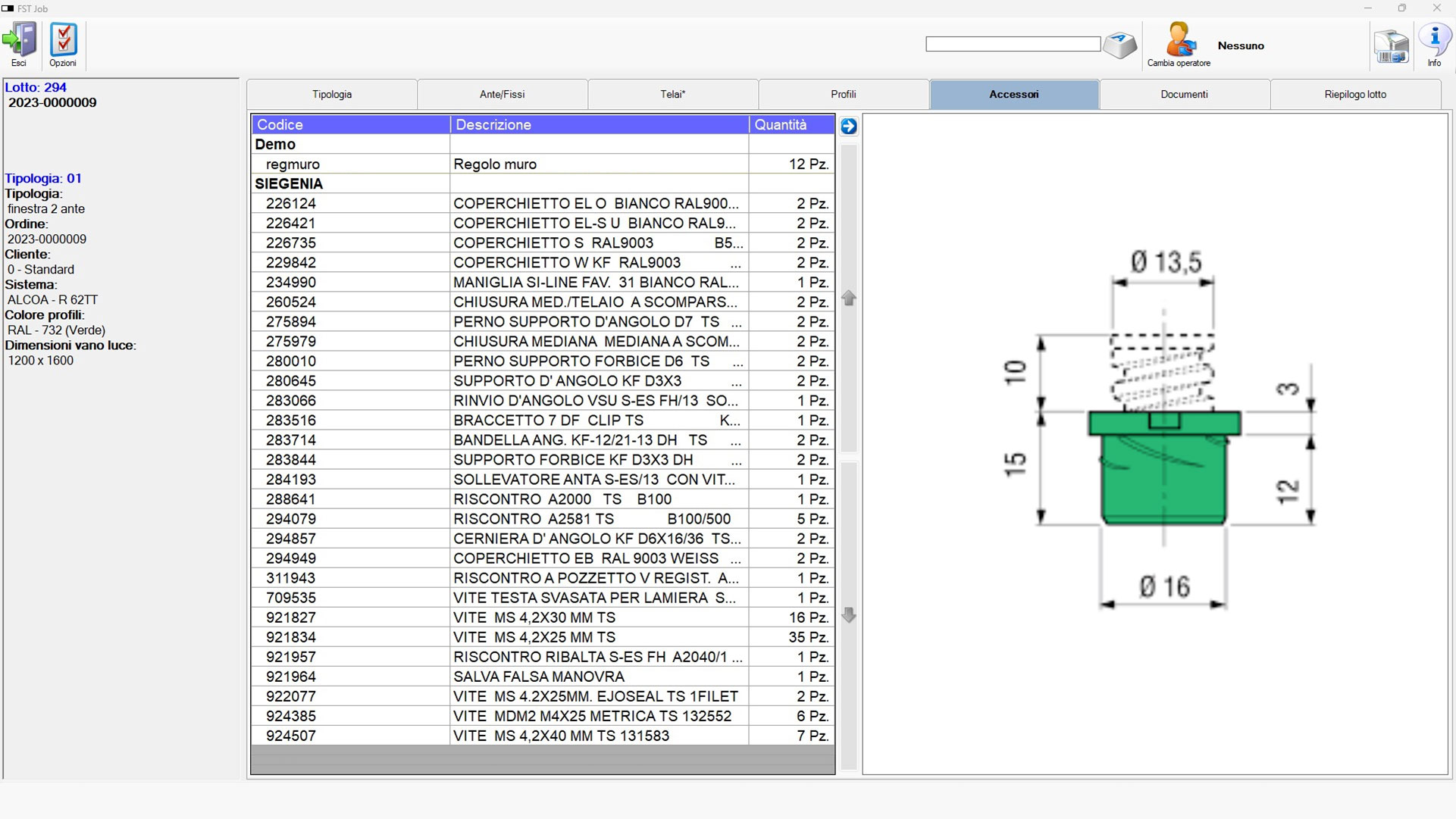
Task: Click the Lotto: 294 label
Action: (x=36, y=87)
